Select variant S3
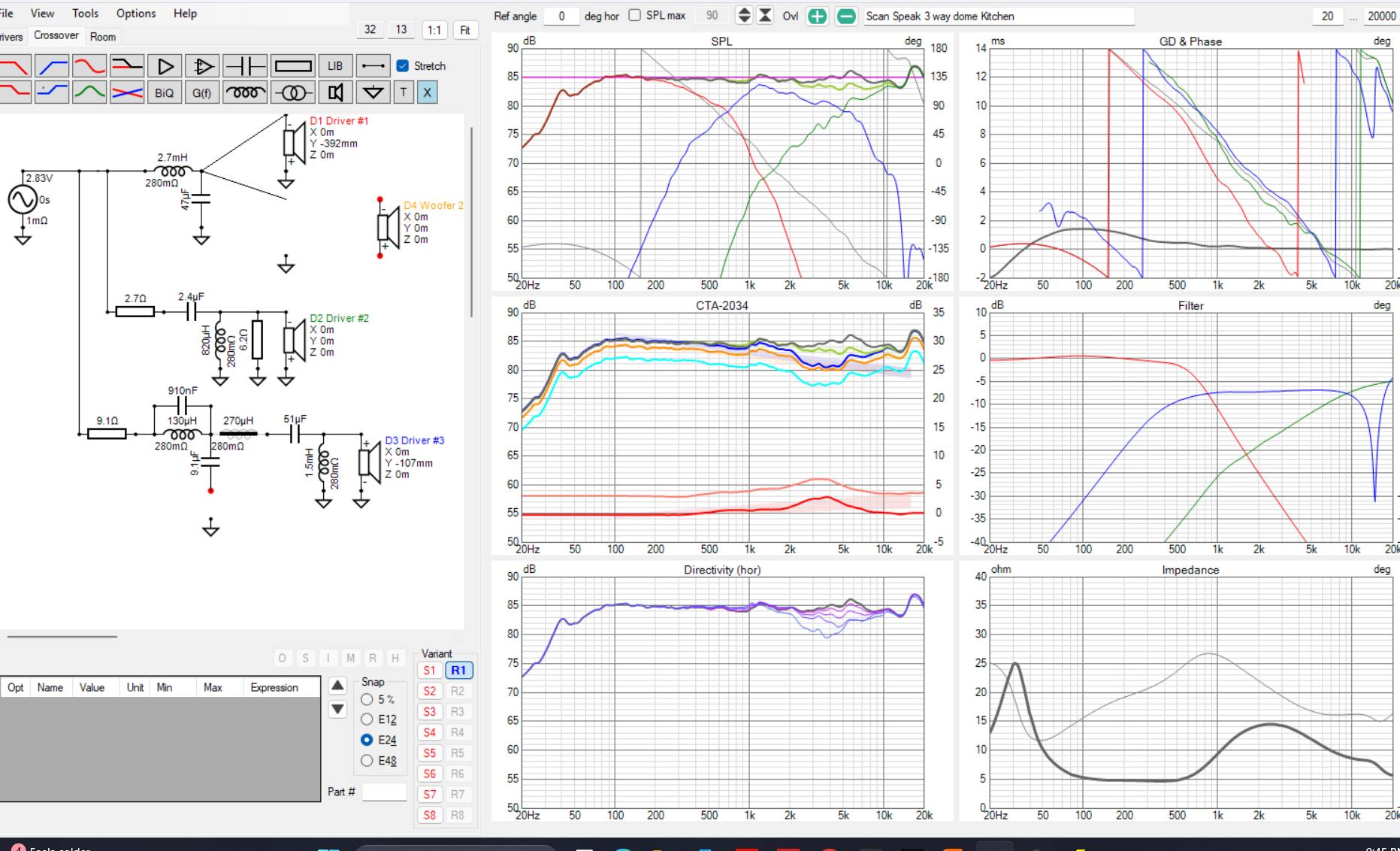 (x=429, y=711)
